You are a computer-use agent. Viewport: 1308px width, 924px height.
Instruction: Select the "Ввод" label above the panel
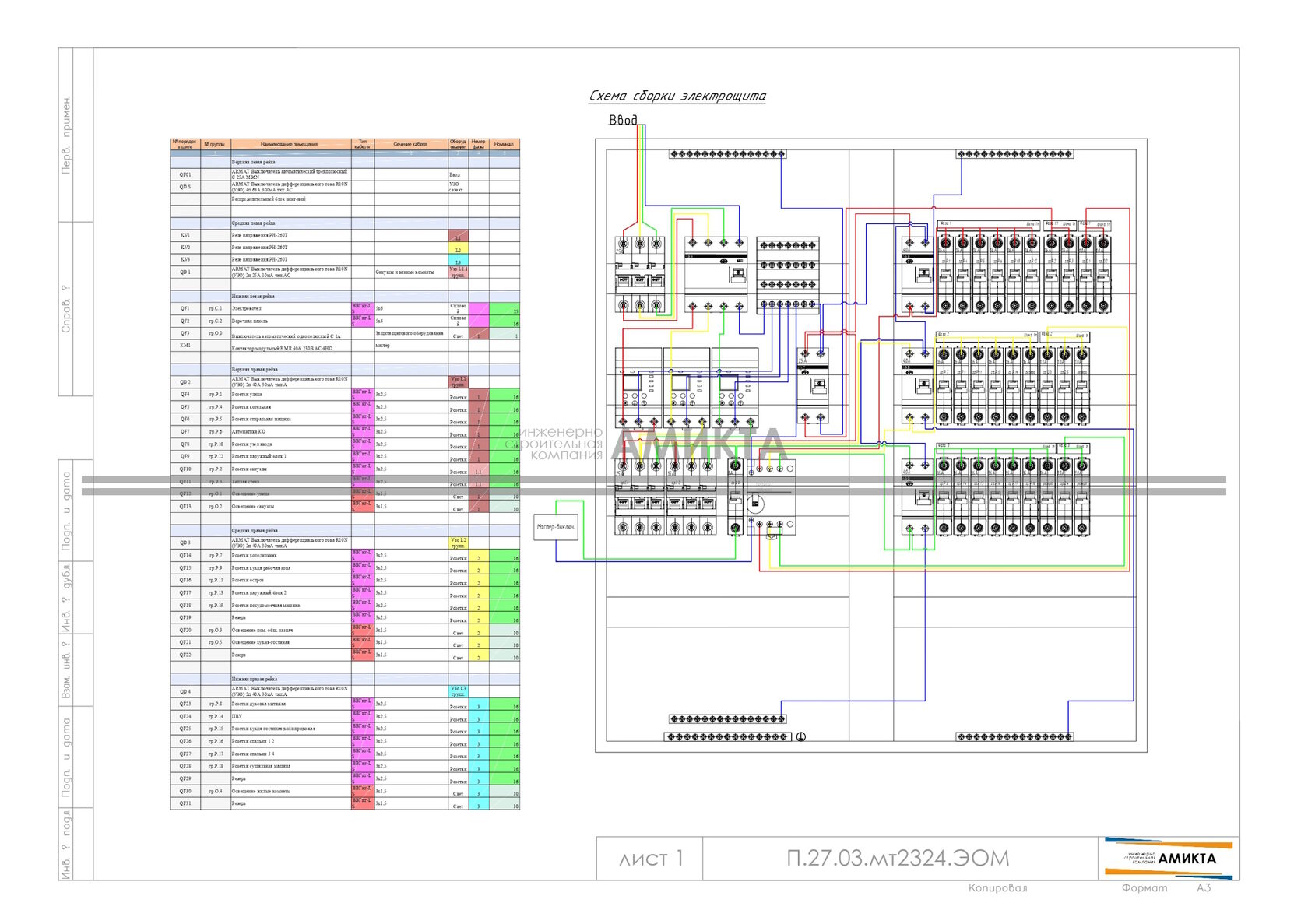[623, 120]
